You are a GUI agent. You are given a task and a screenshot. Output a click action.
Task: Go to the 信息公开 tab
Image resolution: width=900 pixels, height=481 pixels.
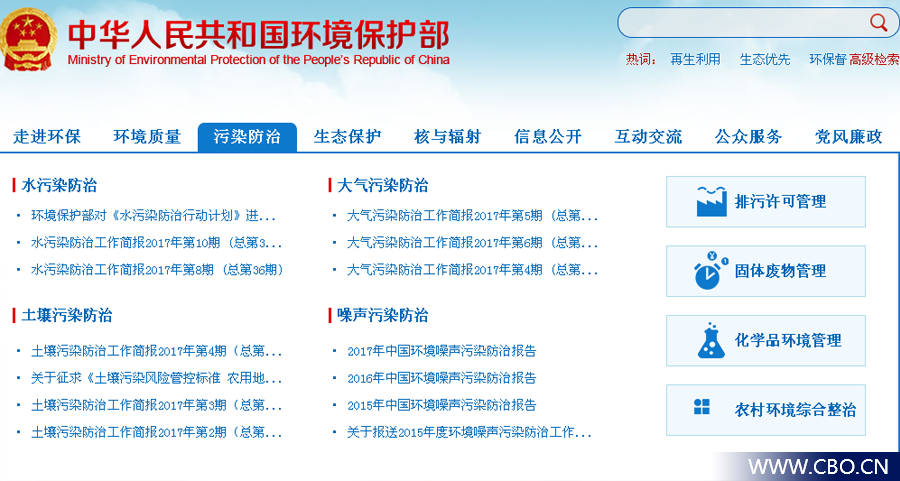pos(548,137)
